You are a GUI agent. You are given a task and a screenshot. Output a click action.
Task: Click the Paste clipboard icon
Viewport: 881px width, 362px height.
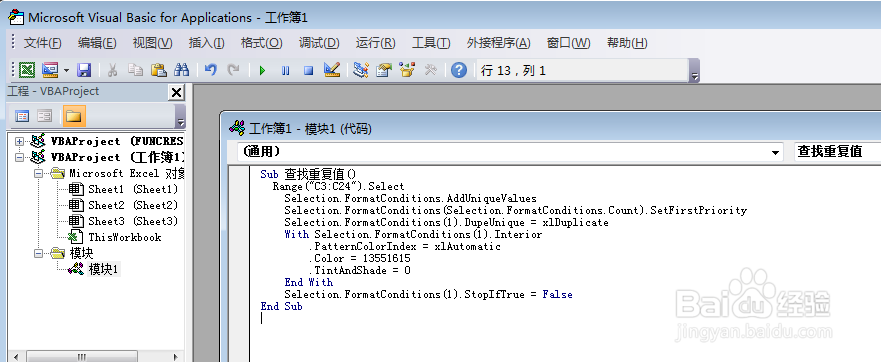pyautogui.click(x=159, y=70)
